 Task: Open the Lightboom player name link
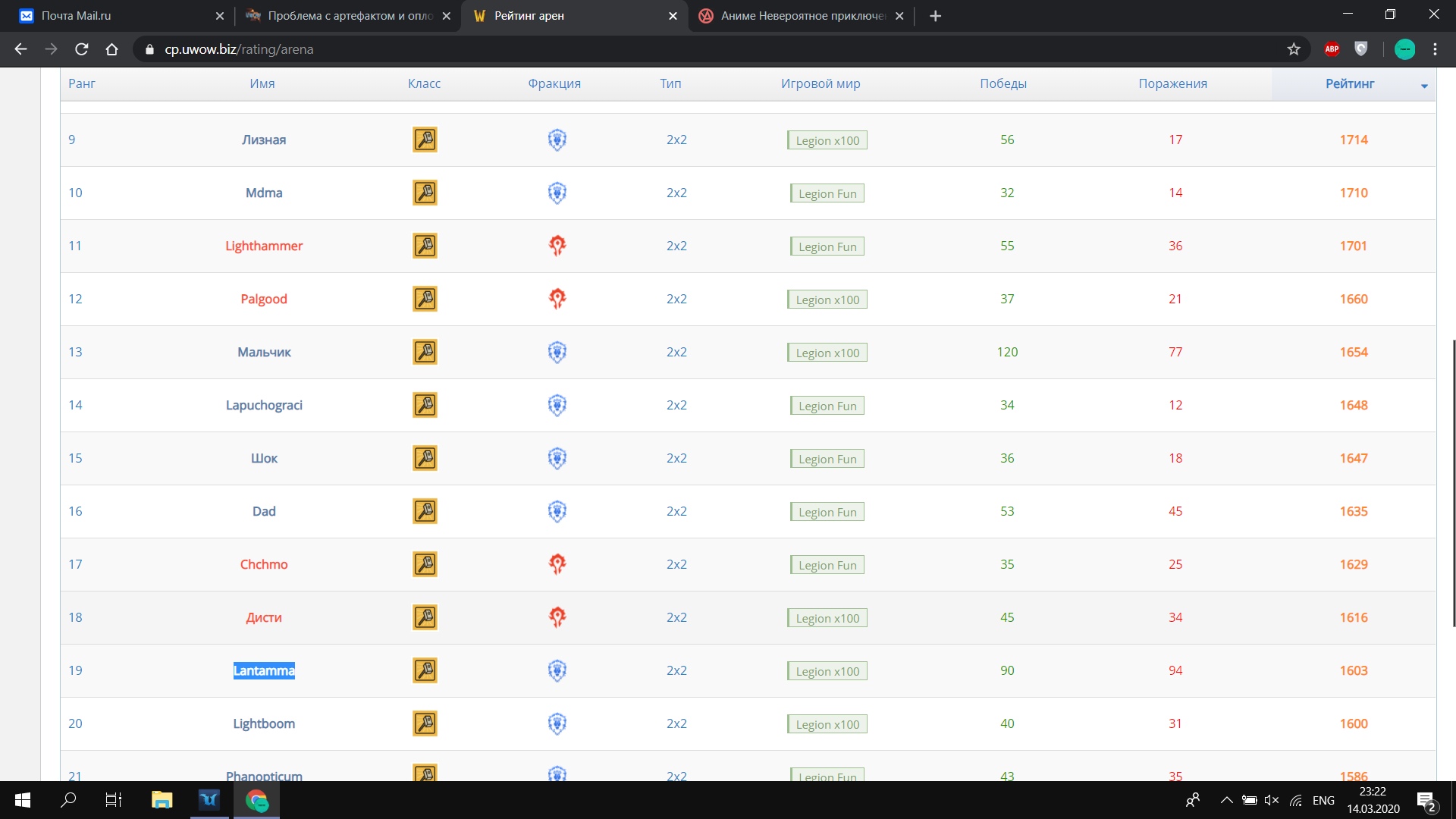(264, 723)
